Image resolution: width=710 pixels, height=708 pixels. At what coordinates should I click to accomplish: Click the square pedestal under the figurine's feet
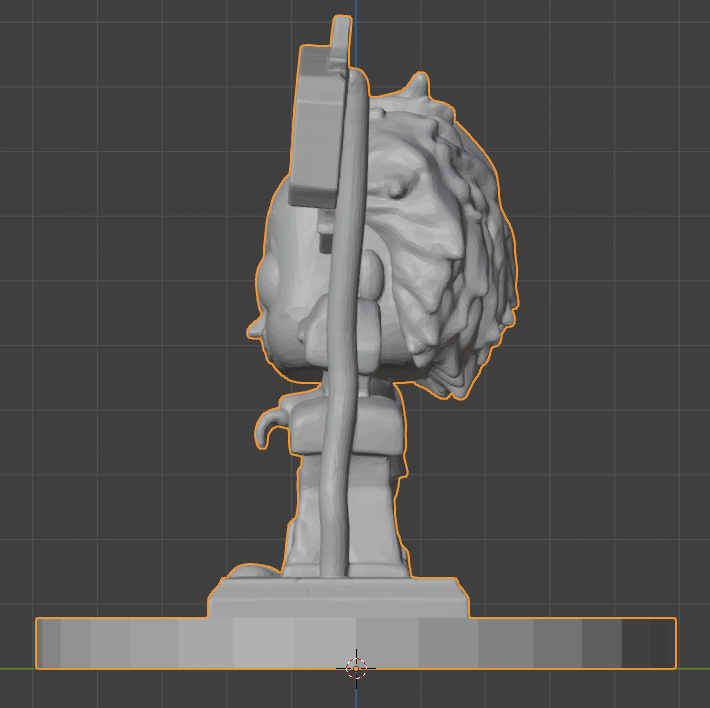338,598
